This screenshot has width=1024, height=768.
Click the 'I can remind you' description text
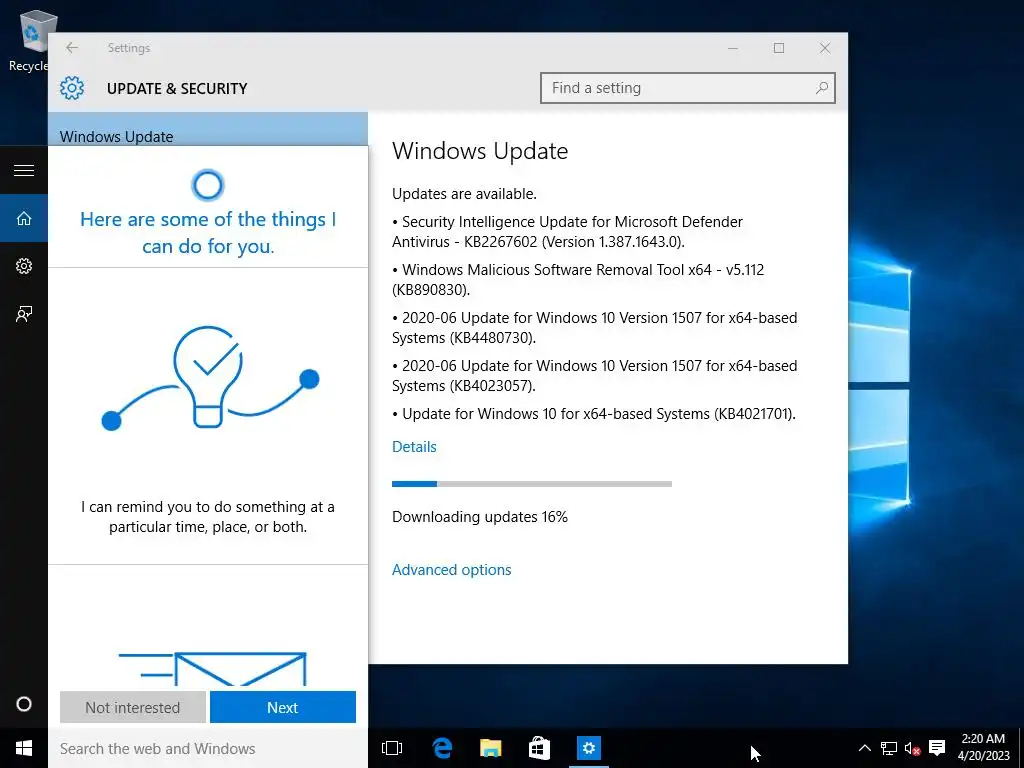pos(208,517)
